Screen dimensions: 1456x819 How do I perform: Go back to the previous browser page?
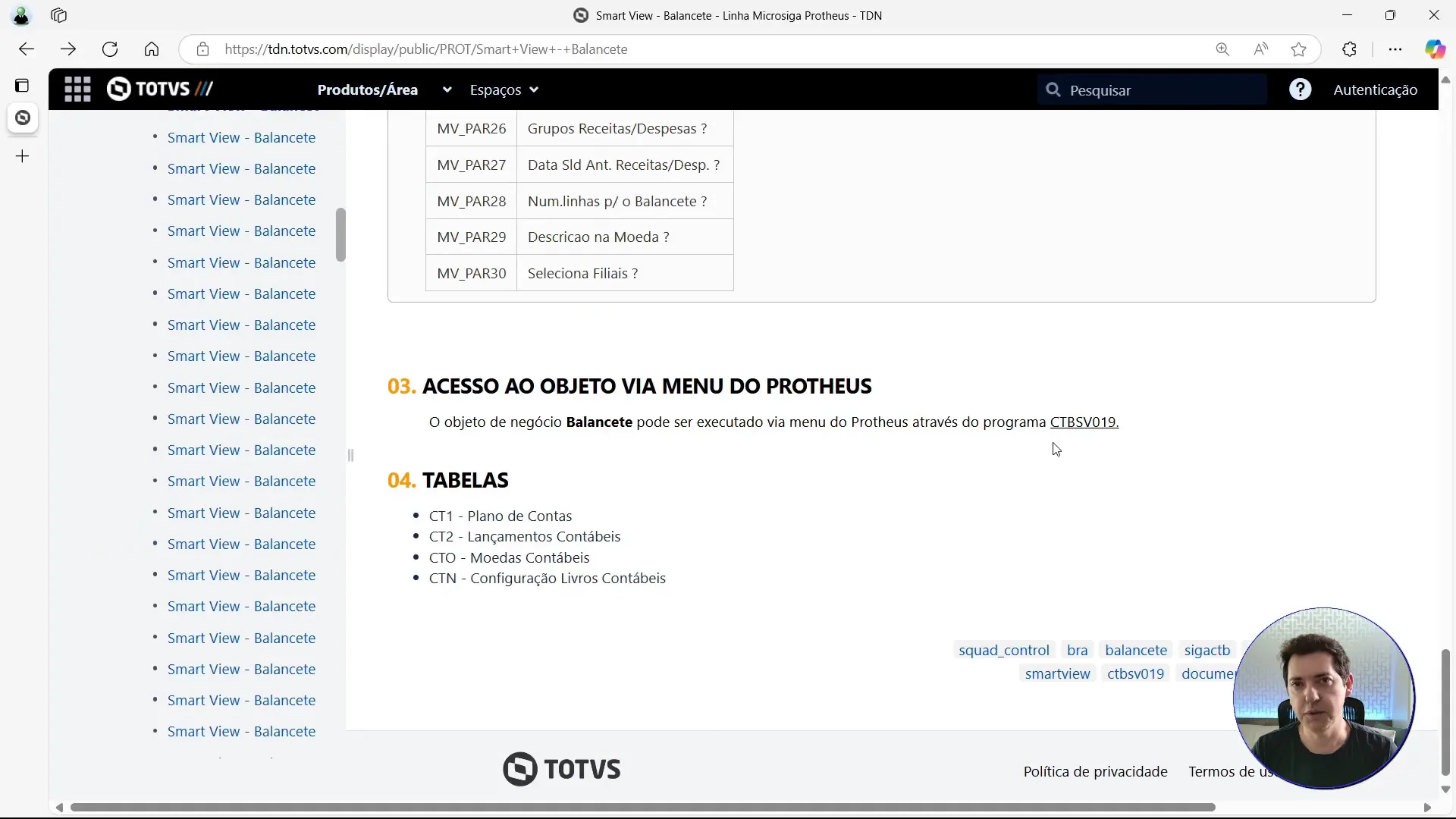click(27, 49)
